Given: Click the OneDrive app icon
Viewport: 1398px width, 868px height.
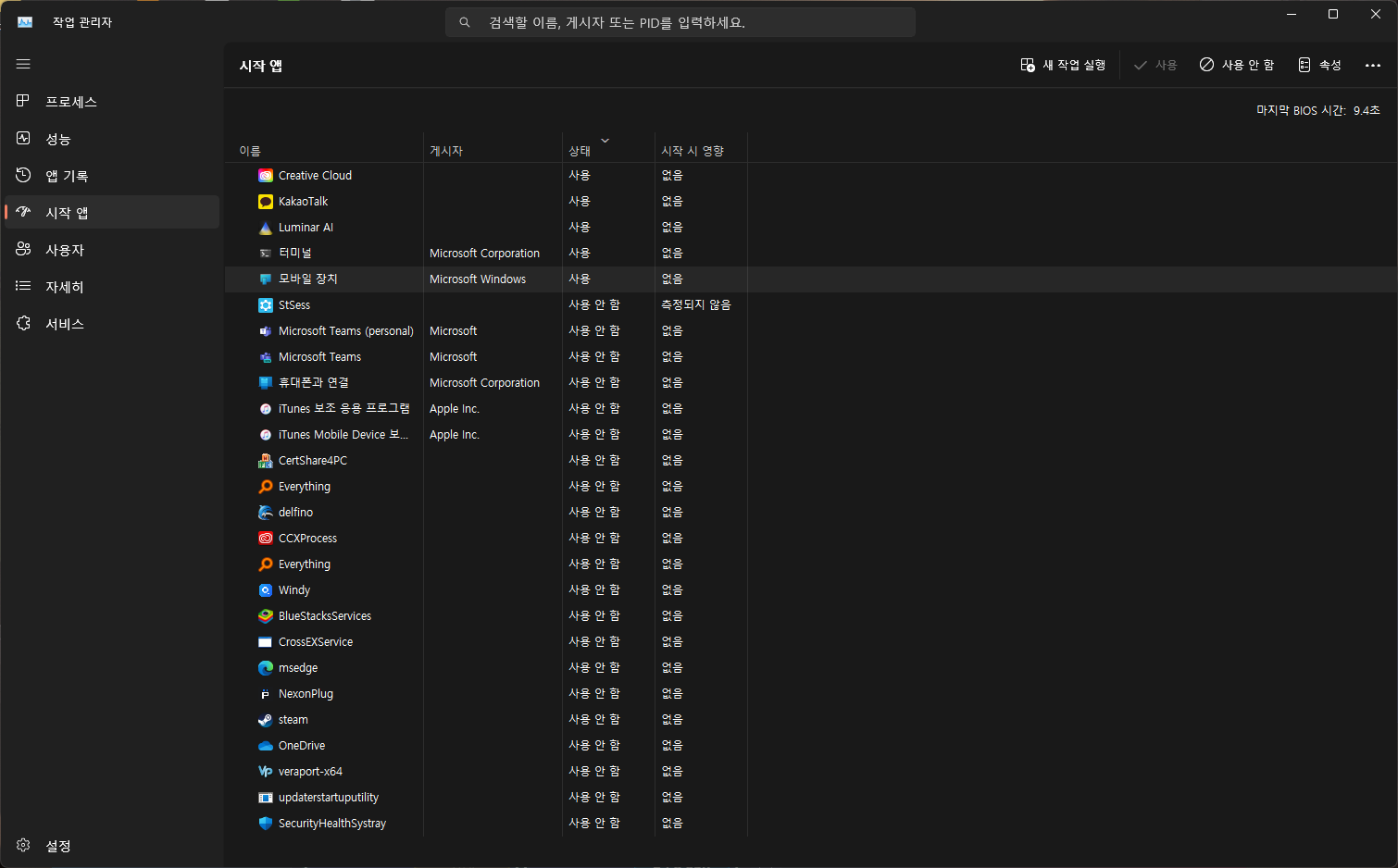Looking at the screenshot, I should 266,746.
